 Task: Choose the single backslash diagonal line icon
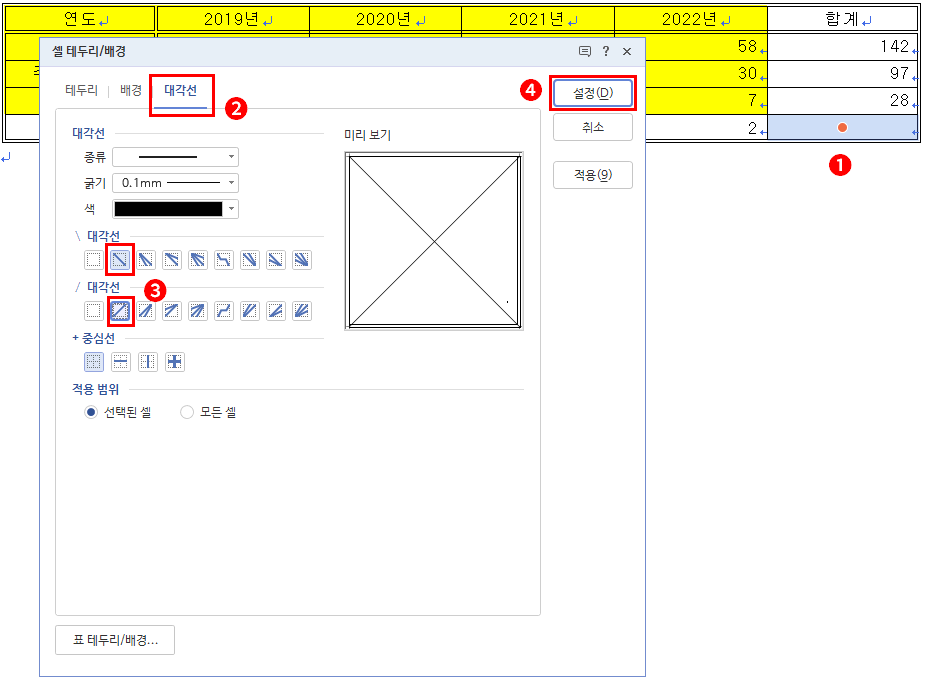coord(120,260)
